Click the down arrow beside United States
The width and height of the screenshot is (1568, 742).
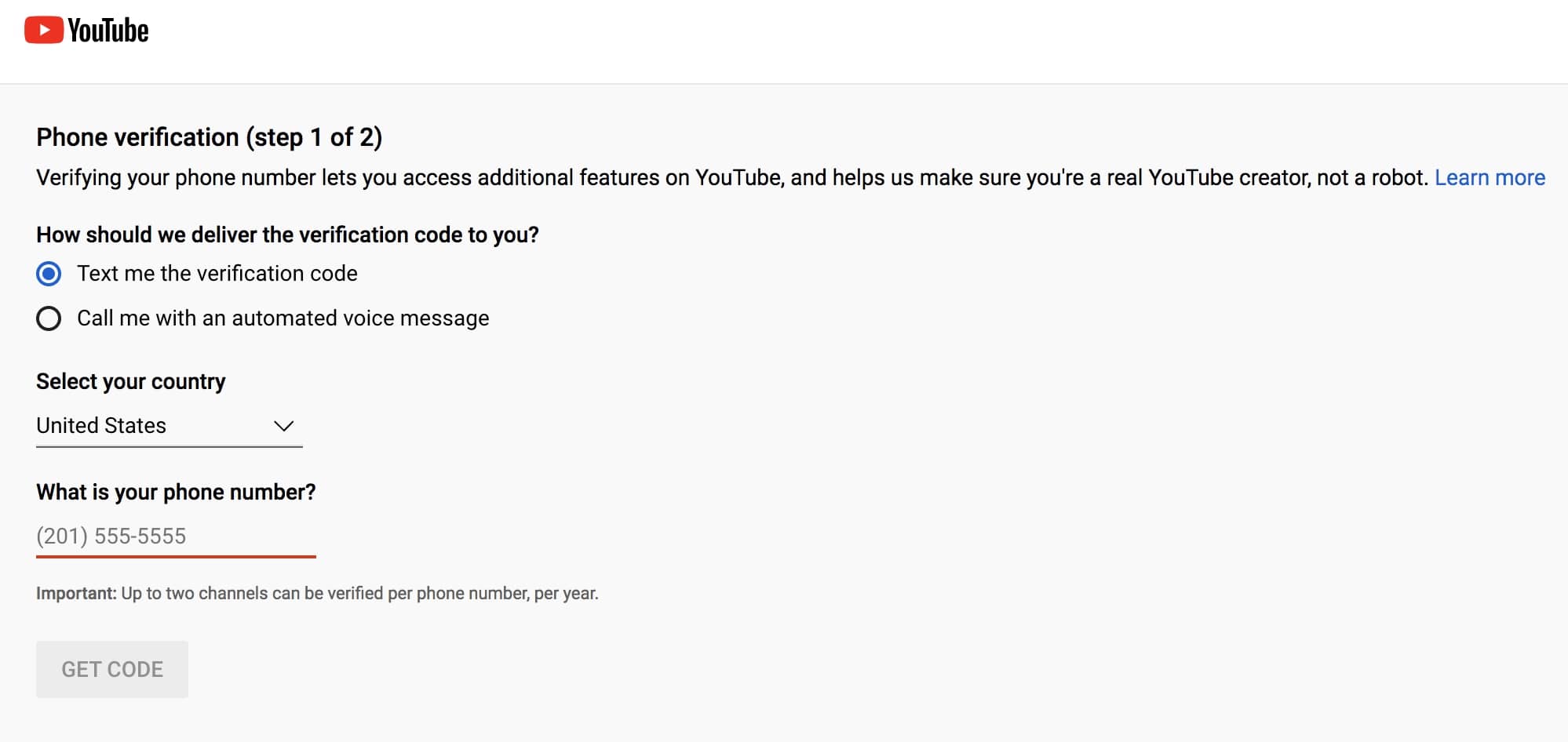pos(285,426)
